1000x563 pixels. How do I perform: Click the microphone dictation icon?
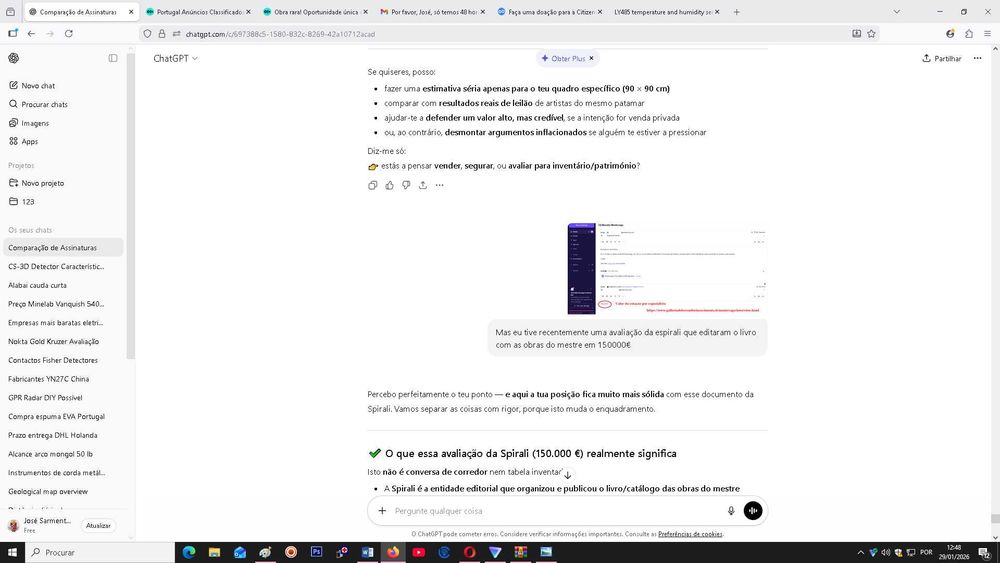pyautogui.click(x=731, y=511)
